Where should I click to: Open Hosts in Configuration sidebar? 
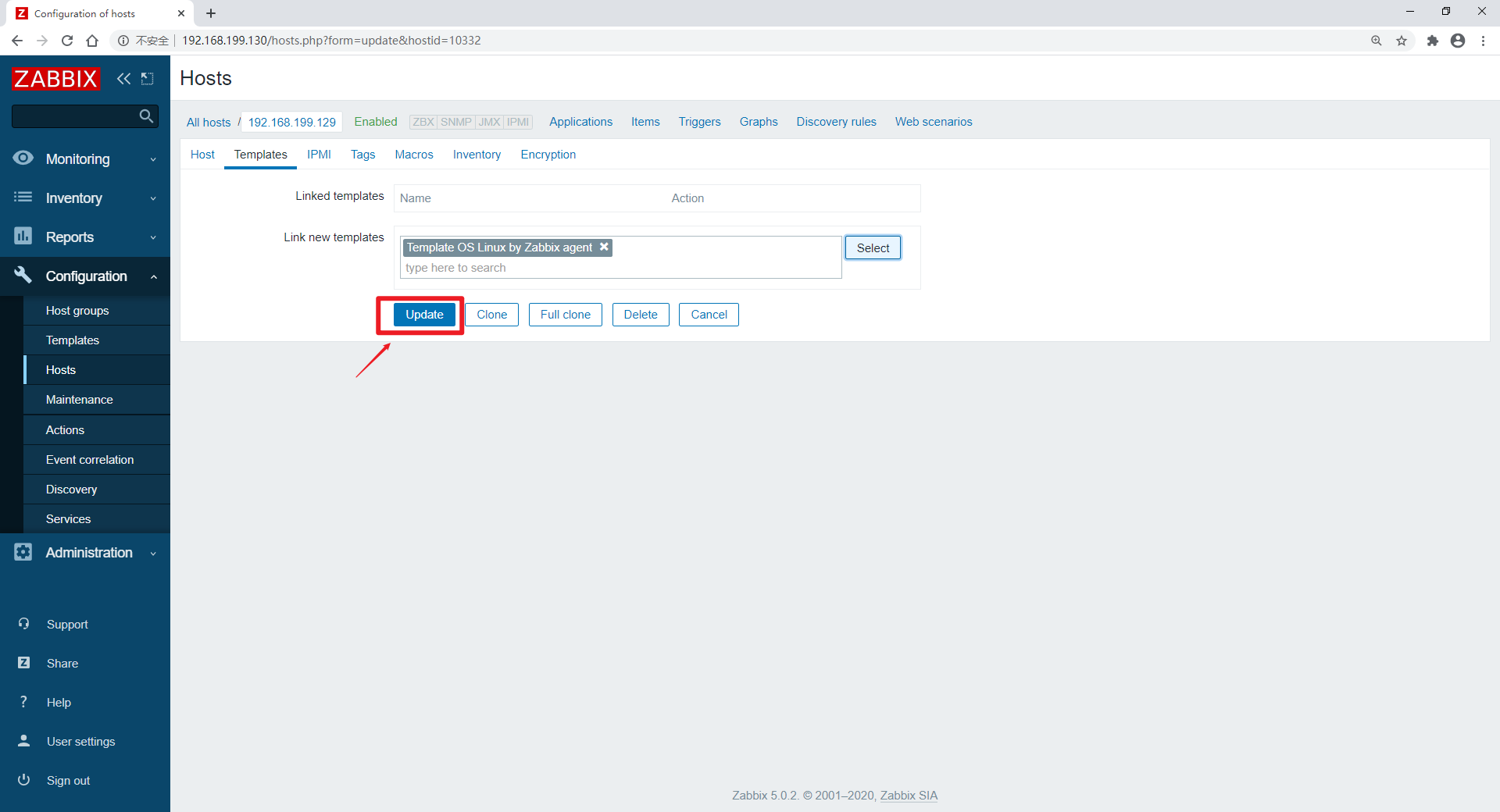tap(97, 369)
